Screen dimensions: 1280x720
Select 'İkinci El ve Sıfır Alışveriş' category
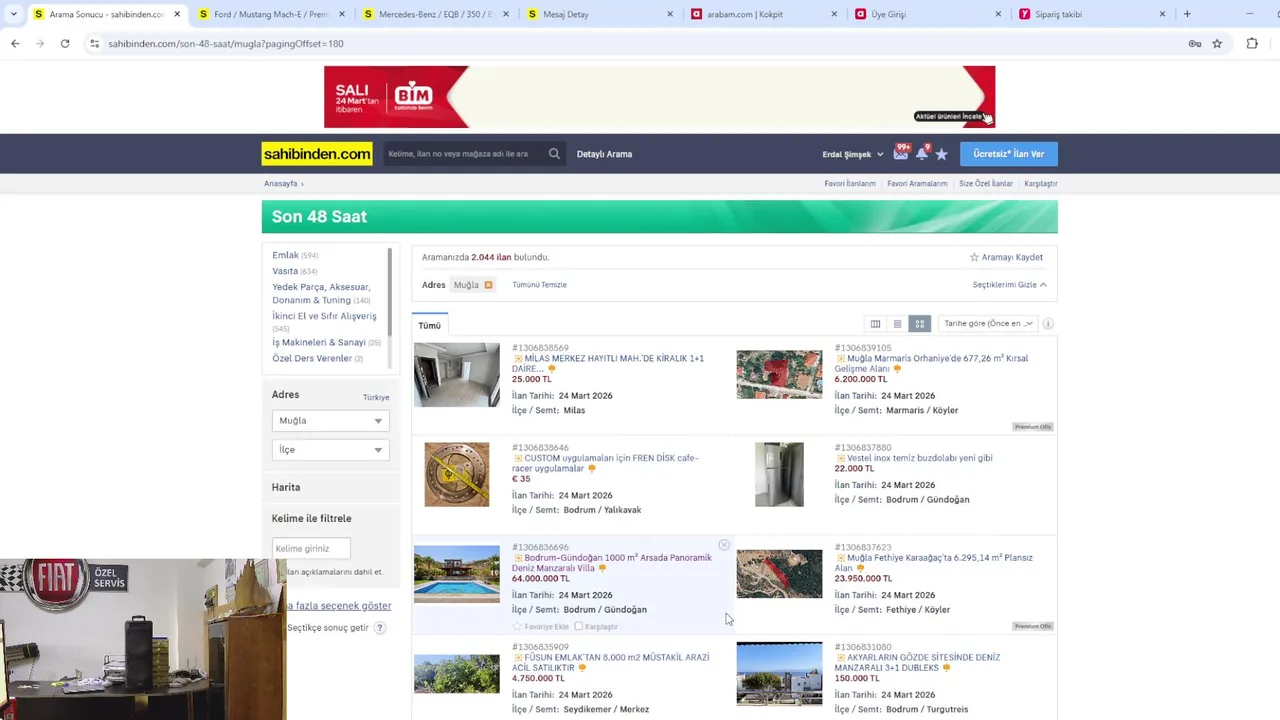324,316
